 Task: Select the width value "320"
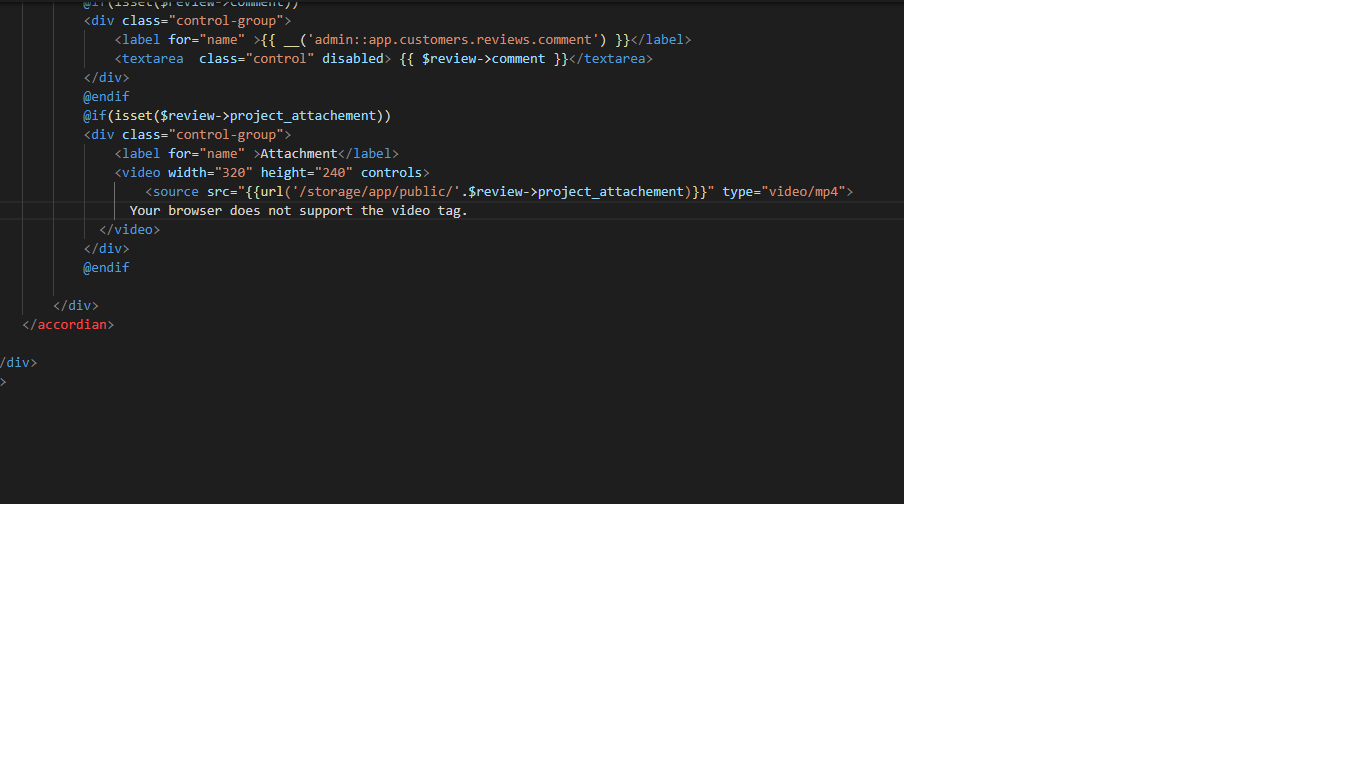234,173
